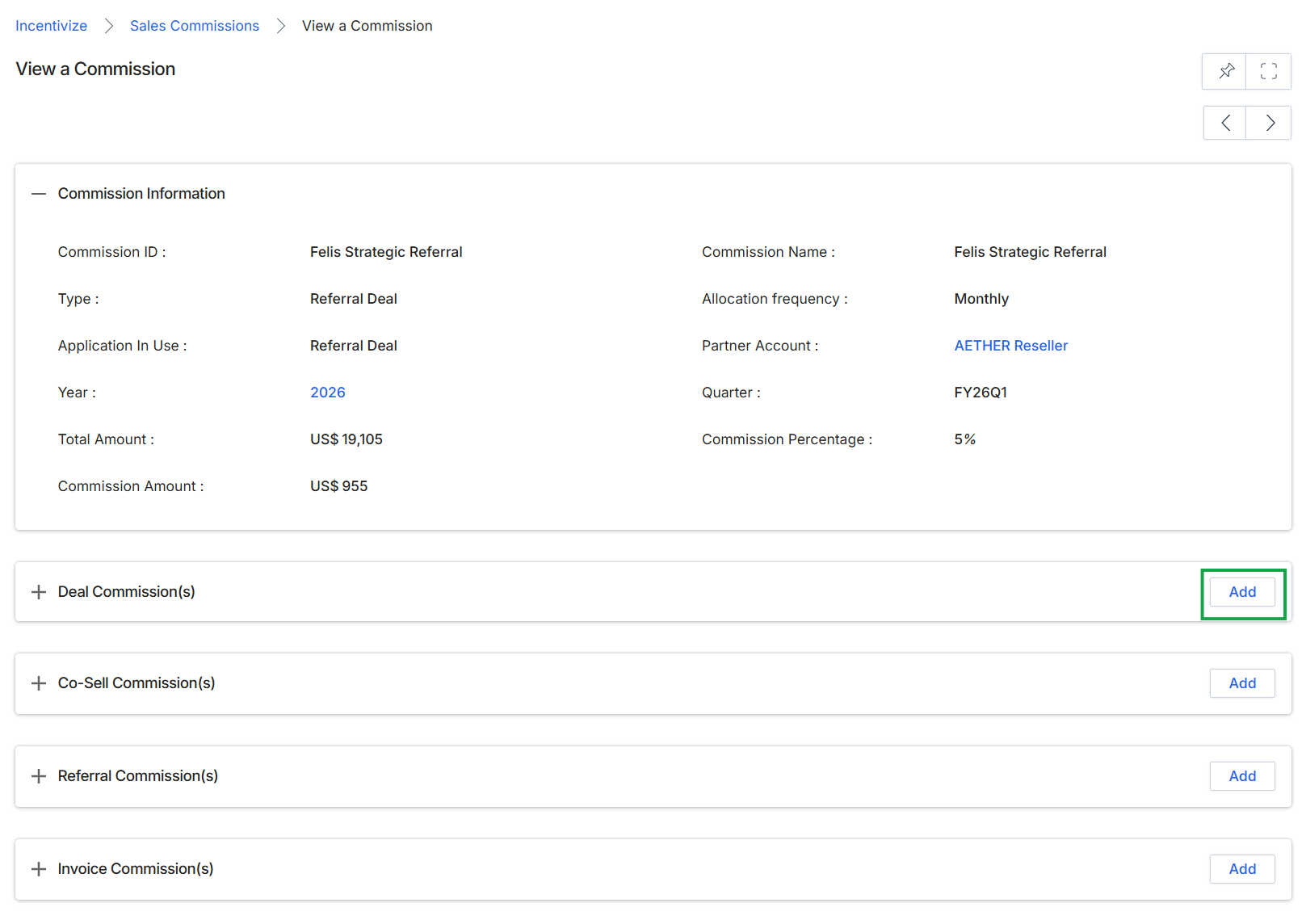Select the Commission ID value Felis Strategic Referral
This screenshot has width=1306, height=924.
click(386, 252)
